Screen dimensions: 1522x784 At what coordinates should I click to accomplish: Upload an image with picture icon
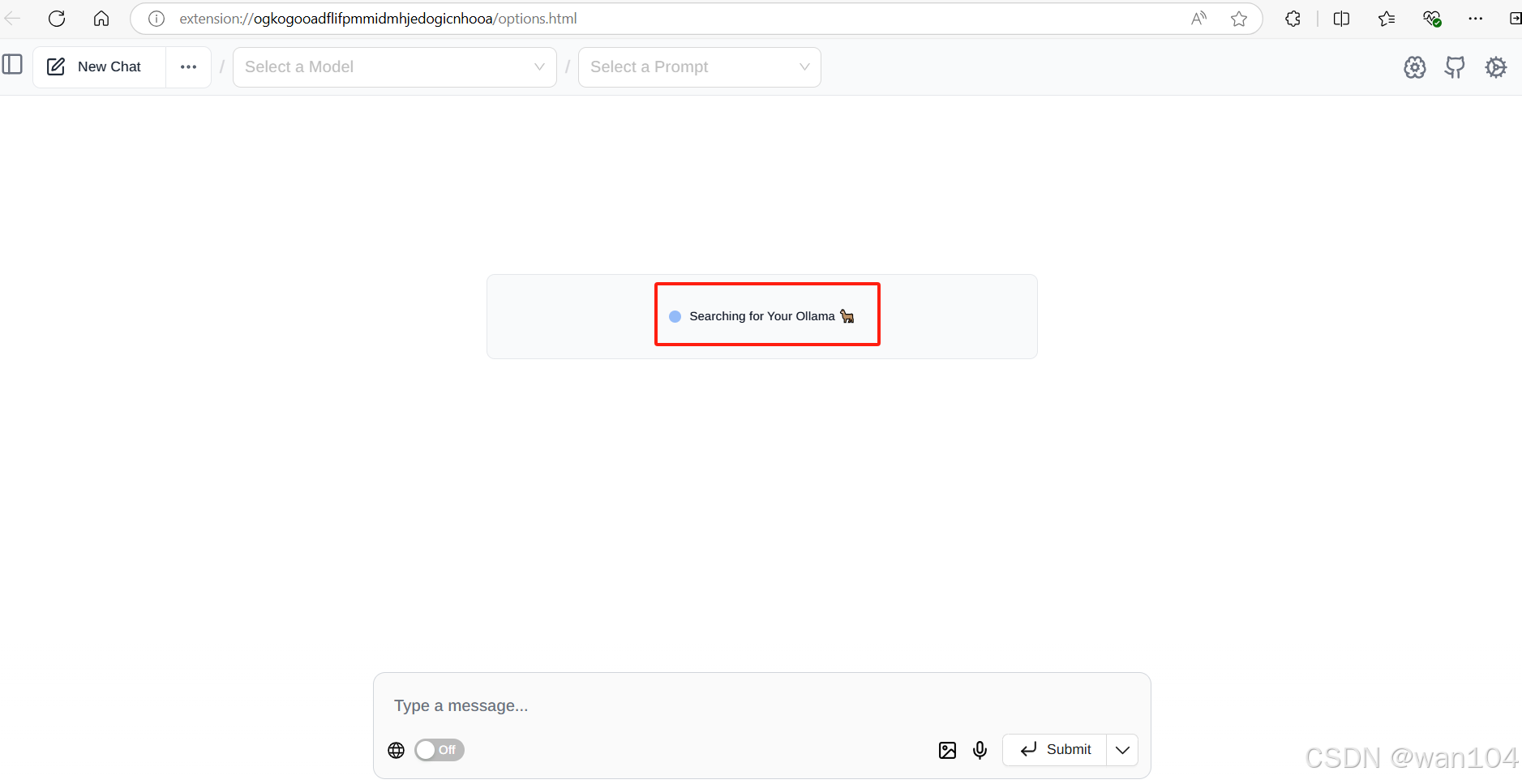tap(947, 750)
